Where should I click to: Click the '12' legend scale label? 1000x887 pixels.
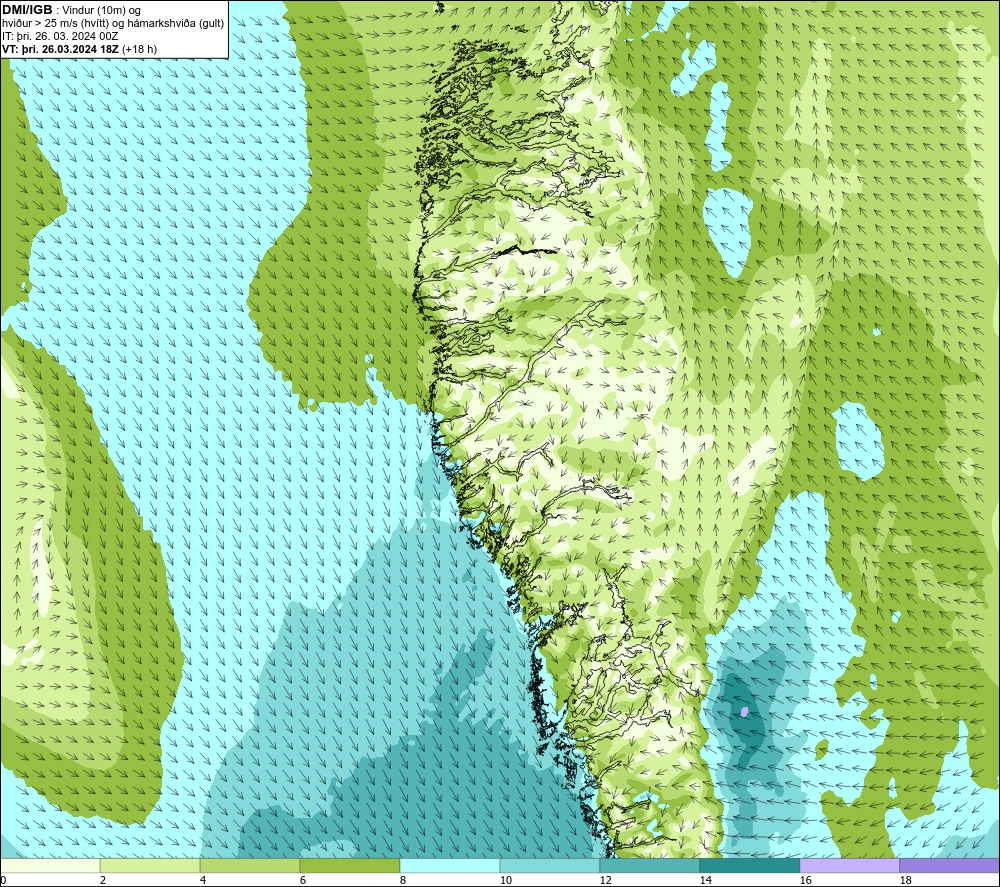[606, 880]
